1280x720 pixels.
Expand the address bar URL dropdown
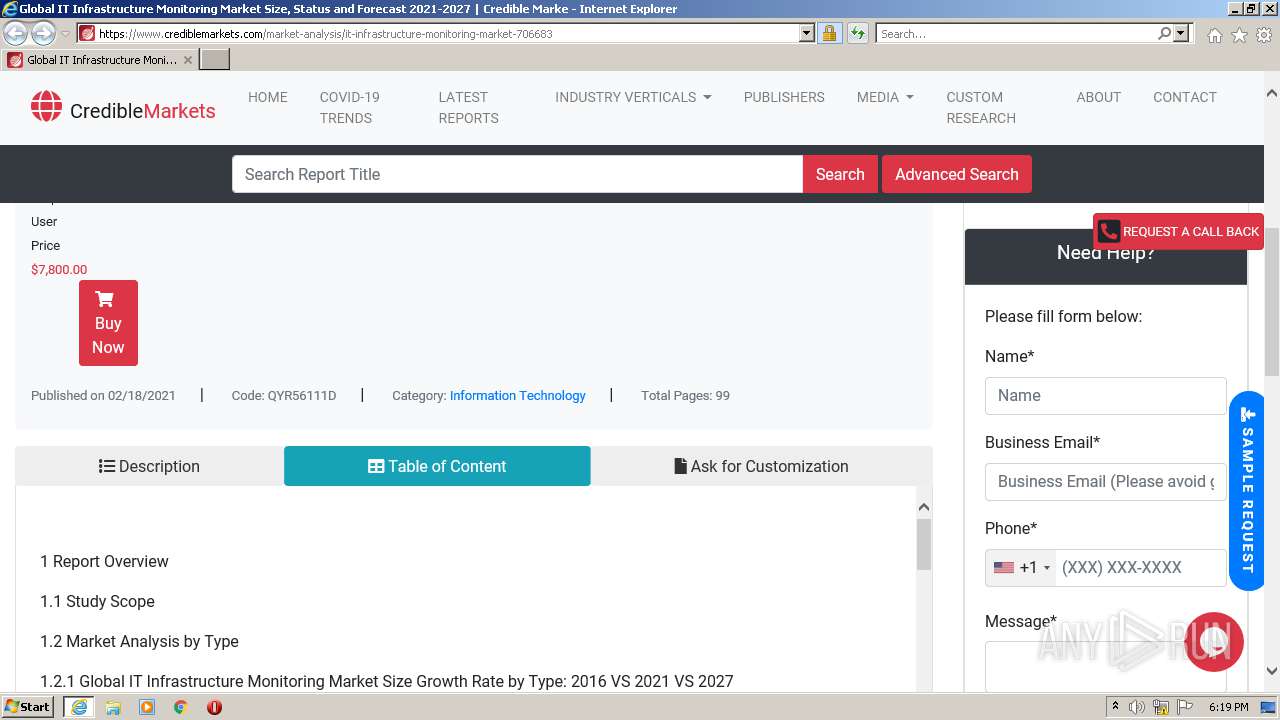pos(807,33)
